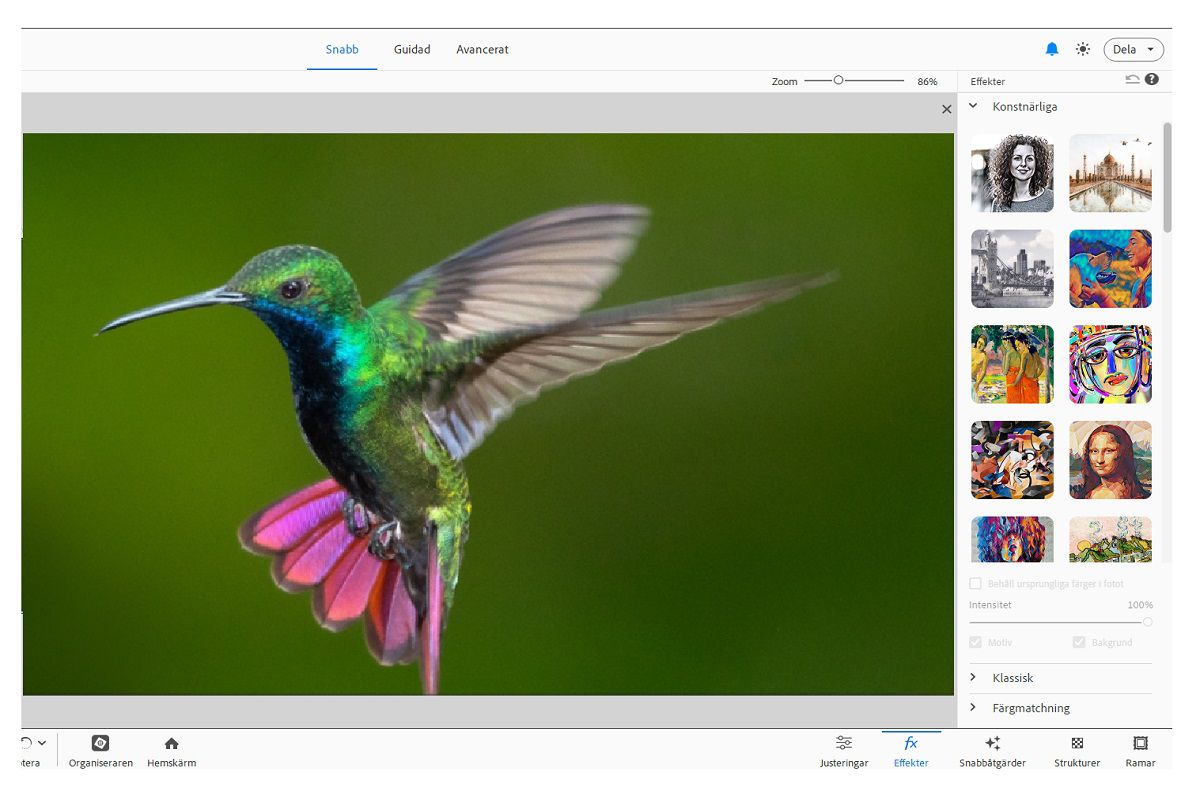Apply the curly-haired woman sketch effect
Screen dimensions: 1200x795
click(x=1012, y=173)
